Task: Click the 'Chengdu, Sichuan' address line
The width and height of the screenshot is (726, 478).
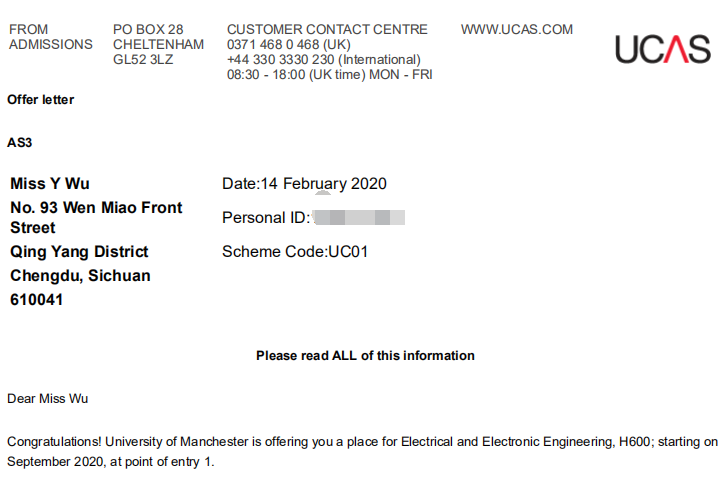Action: coord(80,276)
